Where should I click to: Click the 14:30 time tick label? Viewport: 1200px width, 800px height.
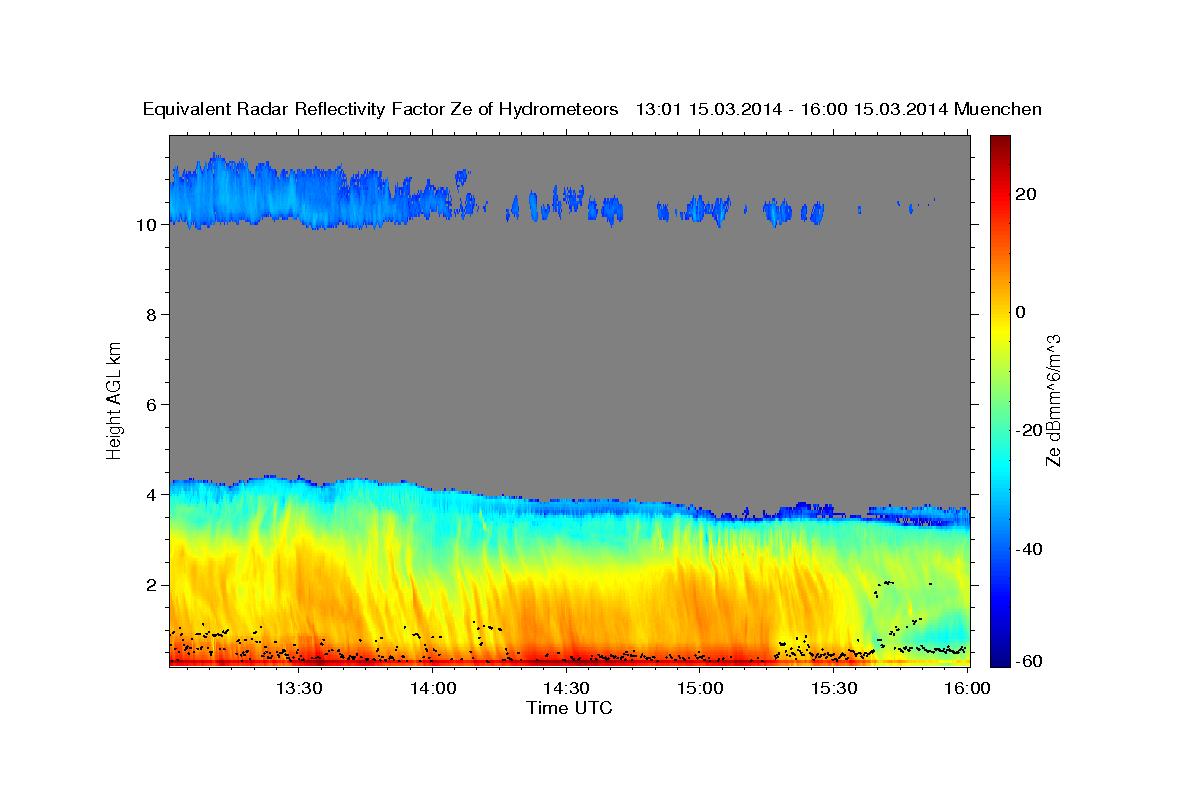(x=566, y=688)
